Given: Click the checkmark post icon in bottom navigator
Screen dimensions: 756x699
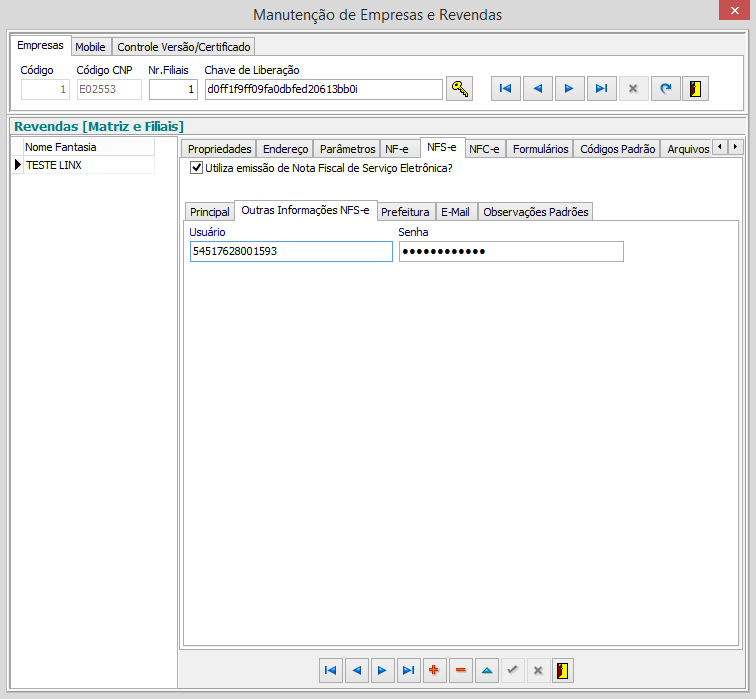Looking at the screenshot, I should tap(513, 671).
